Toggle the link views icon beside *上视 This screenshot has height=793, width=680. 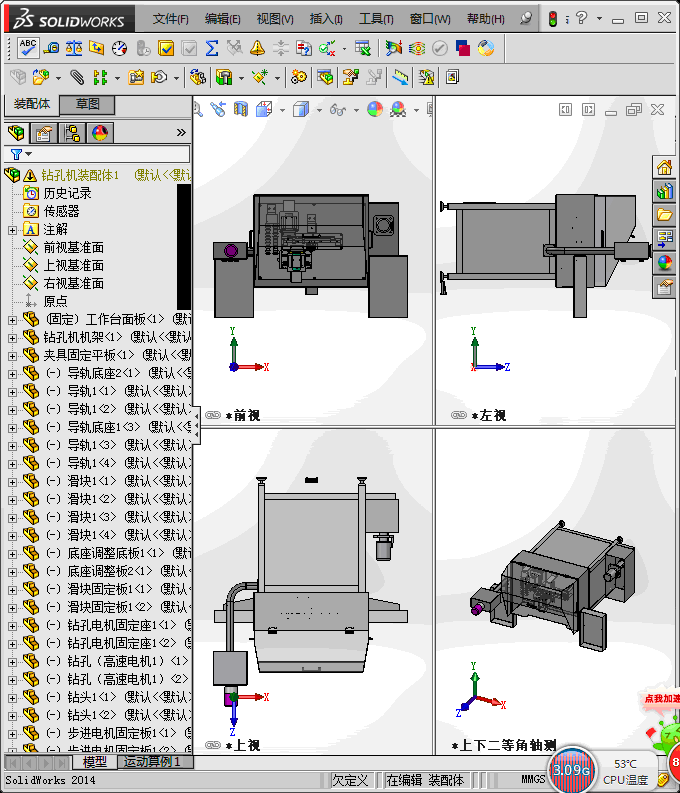click(x=213, y=745)
